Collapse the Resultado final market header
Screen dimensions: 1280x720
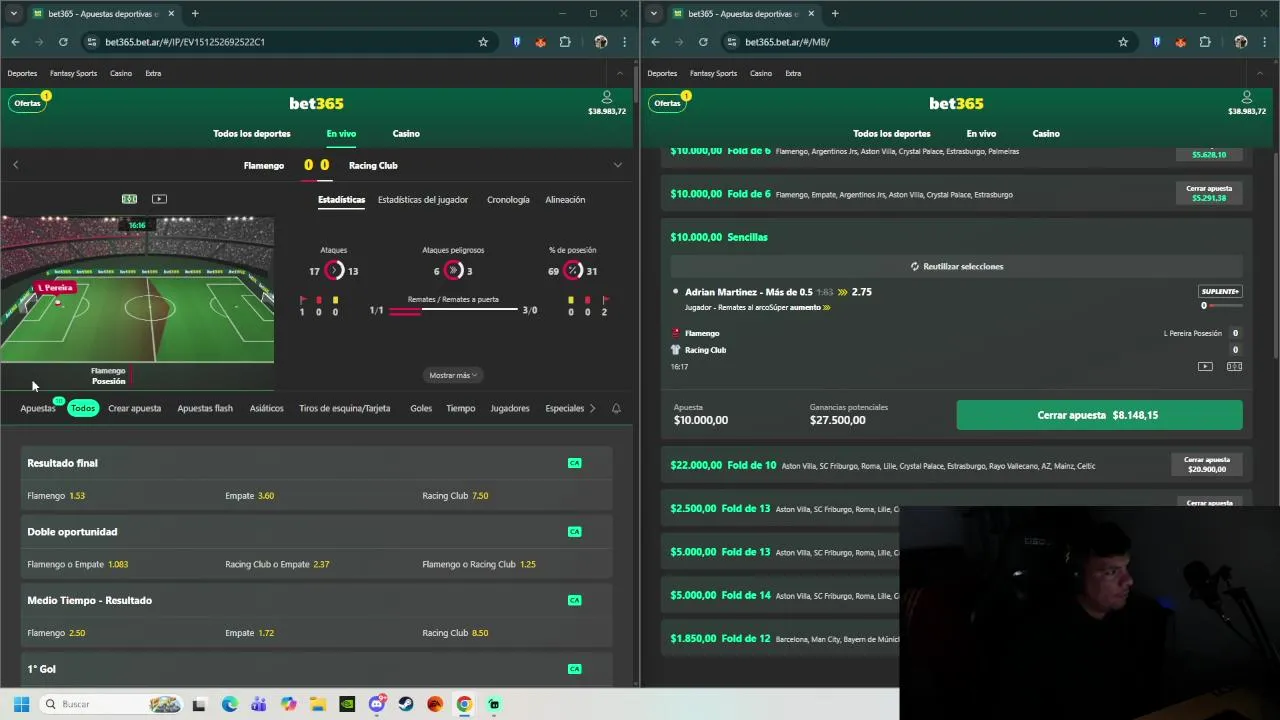point(317,463)
